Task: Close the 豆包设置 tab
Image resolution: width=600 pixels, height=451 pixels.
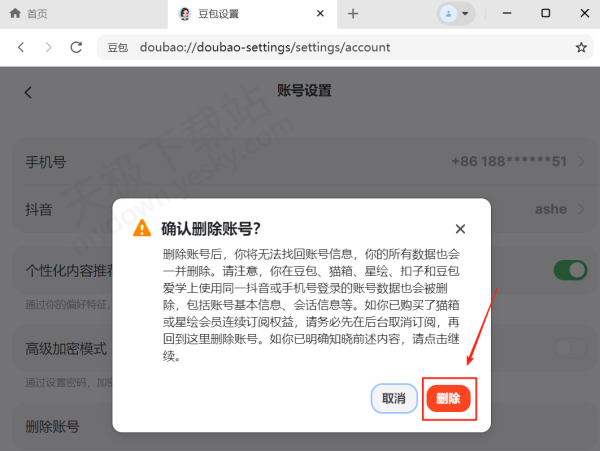Action: pyautogui.click(x=320, y=14)
